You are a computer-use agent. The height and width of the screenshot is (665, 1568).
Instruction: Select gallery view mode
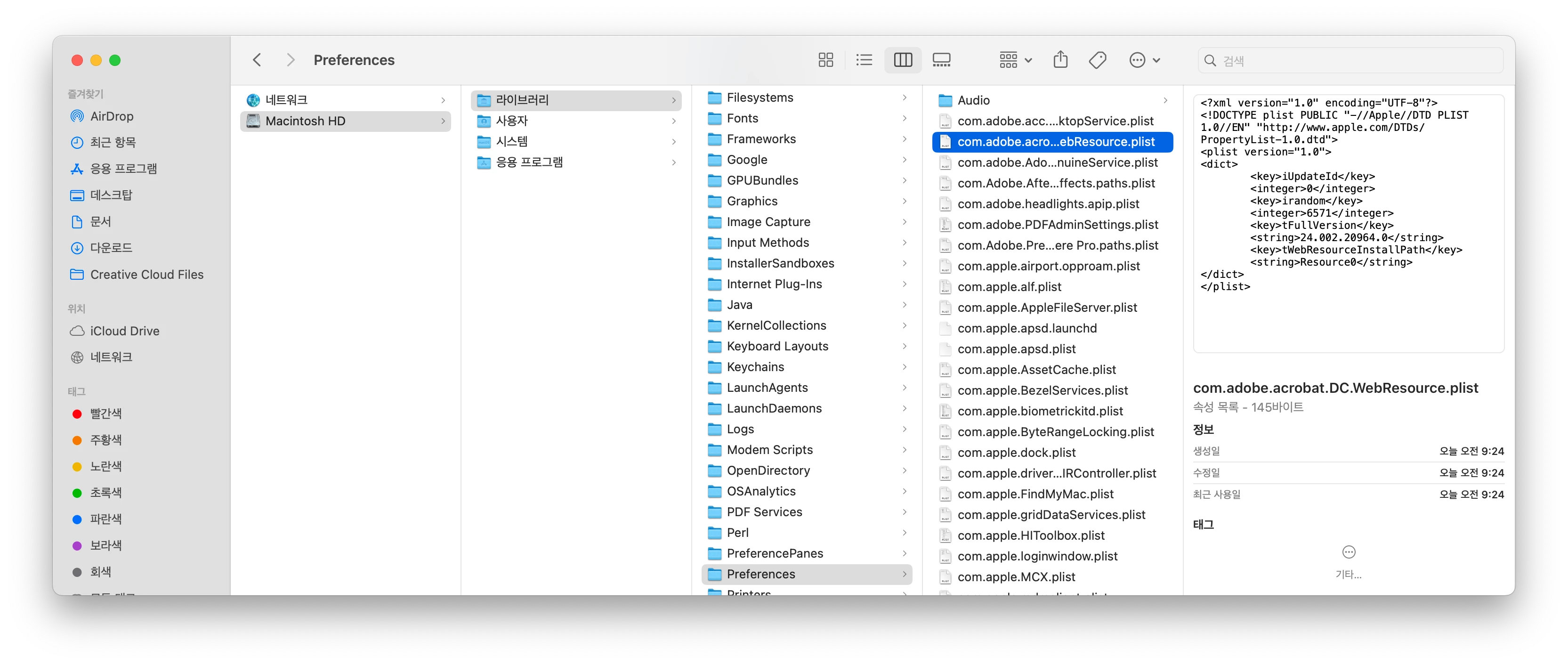coord(941,60)
